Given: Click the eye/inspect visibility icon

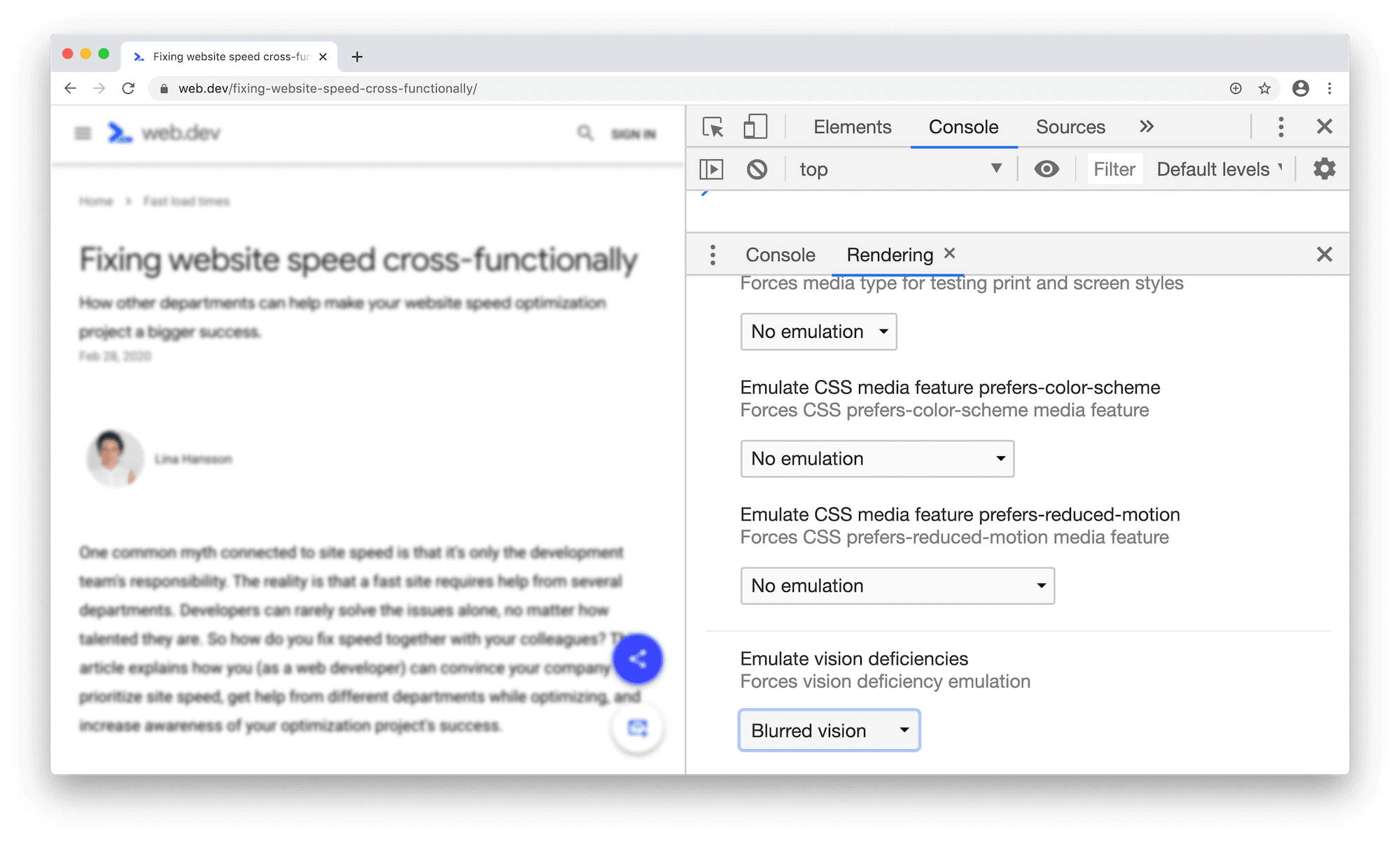Looking at the screenshot, I should (1047, 168).
